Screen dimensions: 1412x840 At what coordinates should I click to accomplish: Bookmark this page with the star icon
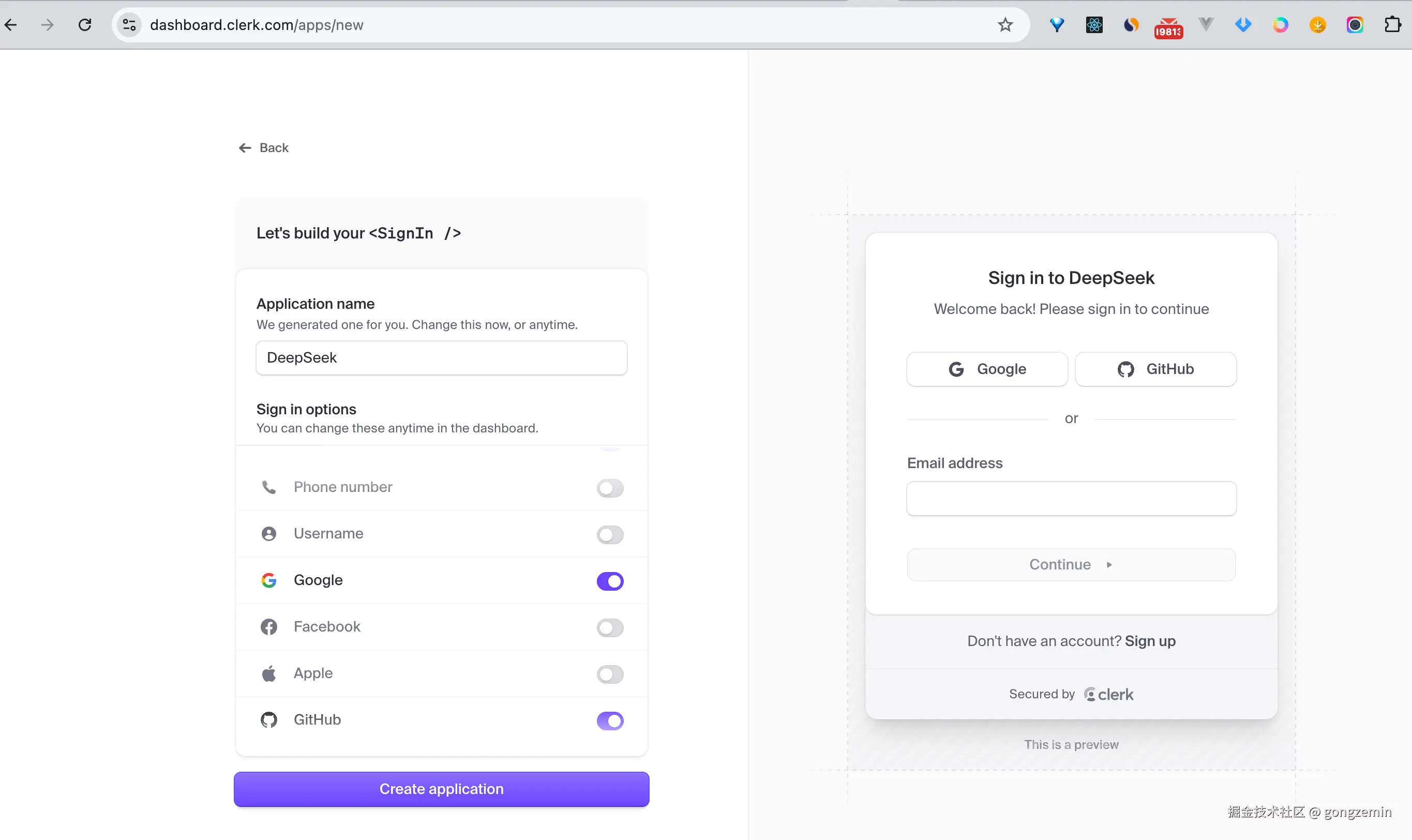(x=1005, y=25)
